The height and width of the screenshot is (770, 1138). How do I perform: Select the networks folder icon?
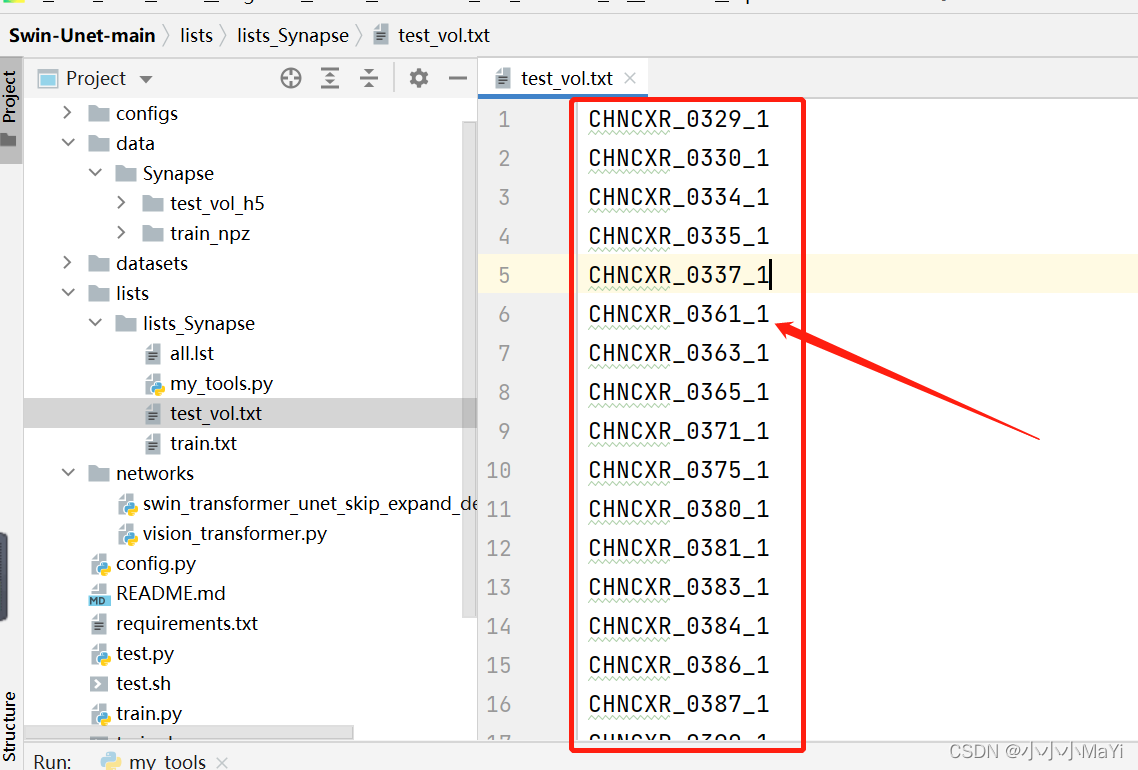pos(99,473)
